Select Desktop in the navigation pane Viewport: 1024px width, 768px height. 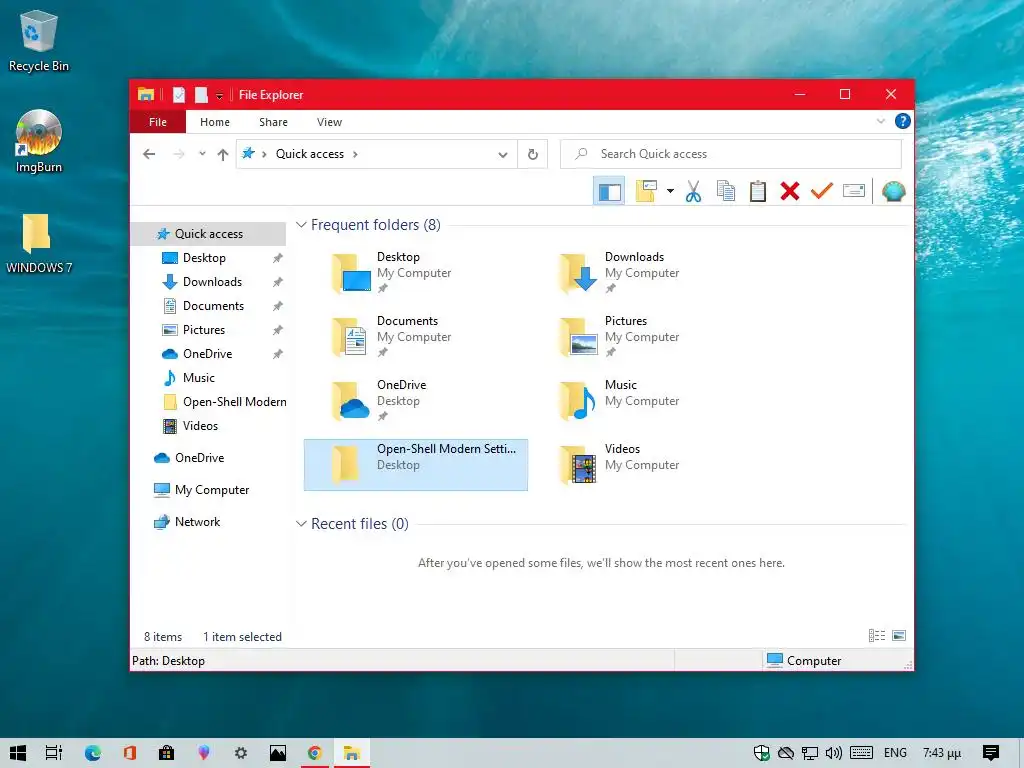204,258
